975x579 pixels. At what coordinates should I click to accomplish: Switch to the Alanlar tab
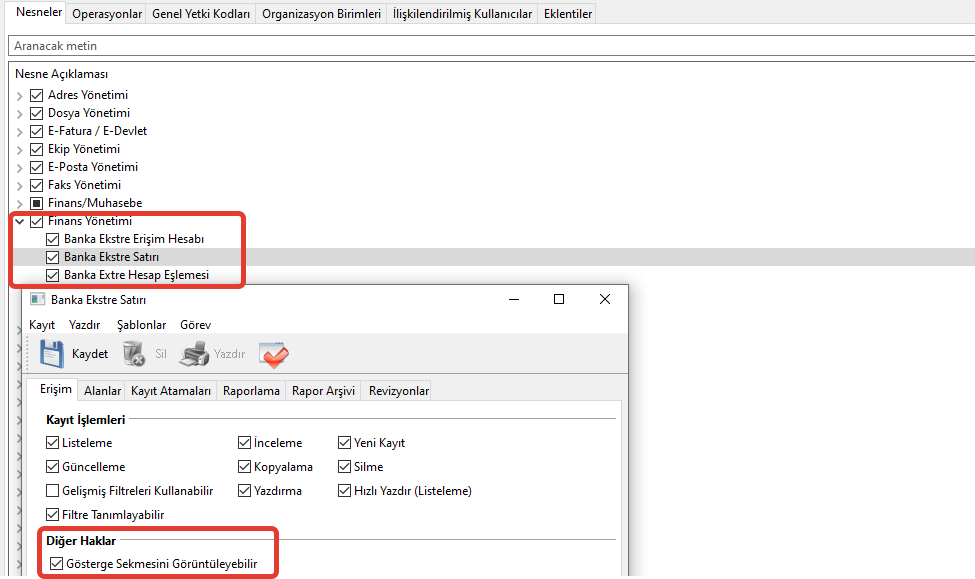pos(102,391)
